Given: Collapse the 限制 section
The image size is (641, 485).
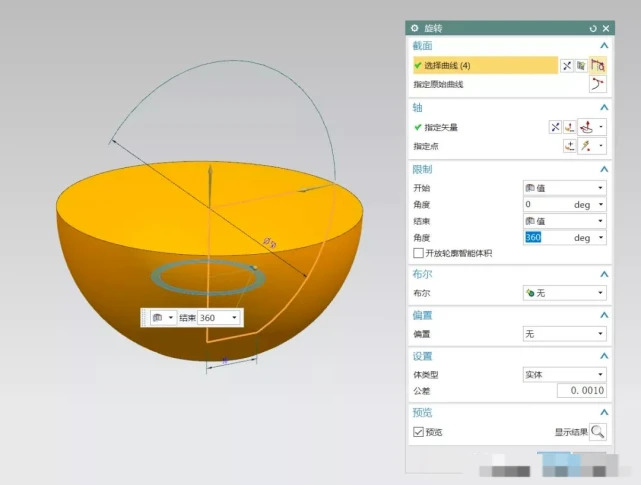Looking at the screenshot, I should click(x=603, y=170).
